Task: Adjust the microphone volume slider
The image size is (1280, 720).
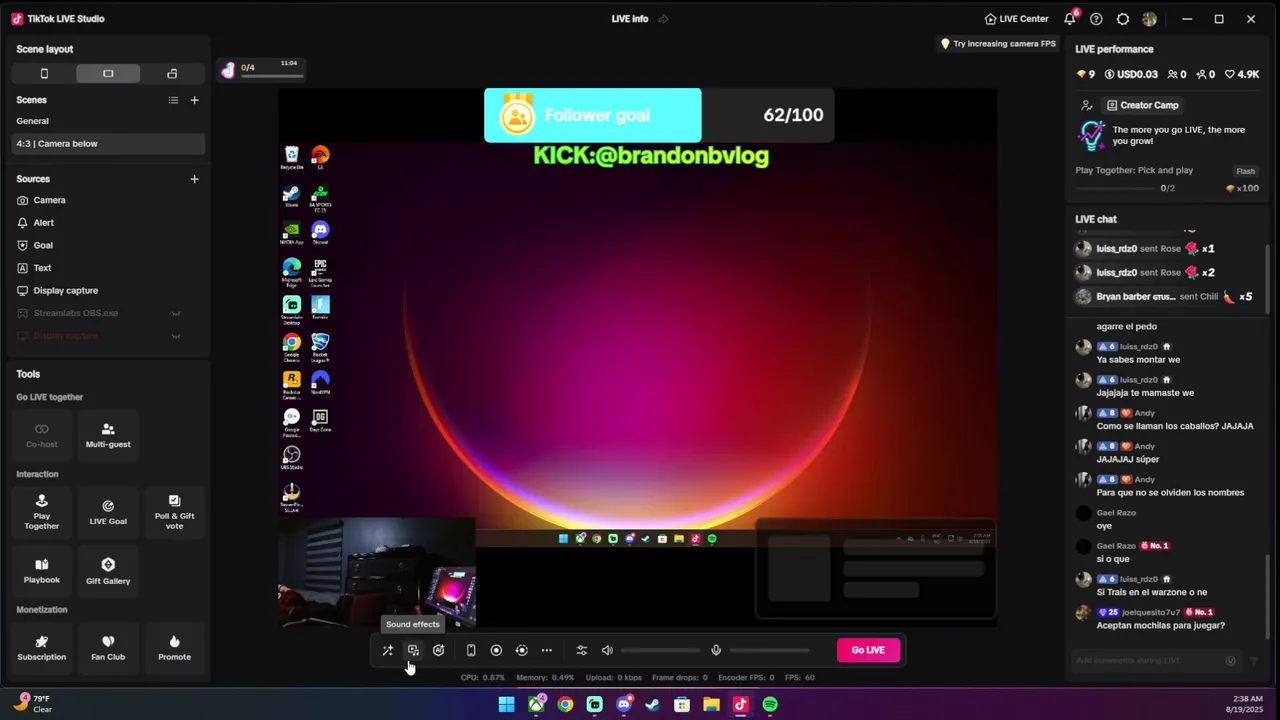Action: [769, 650]
